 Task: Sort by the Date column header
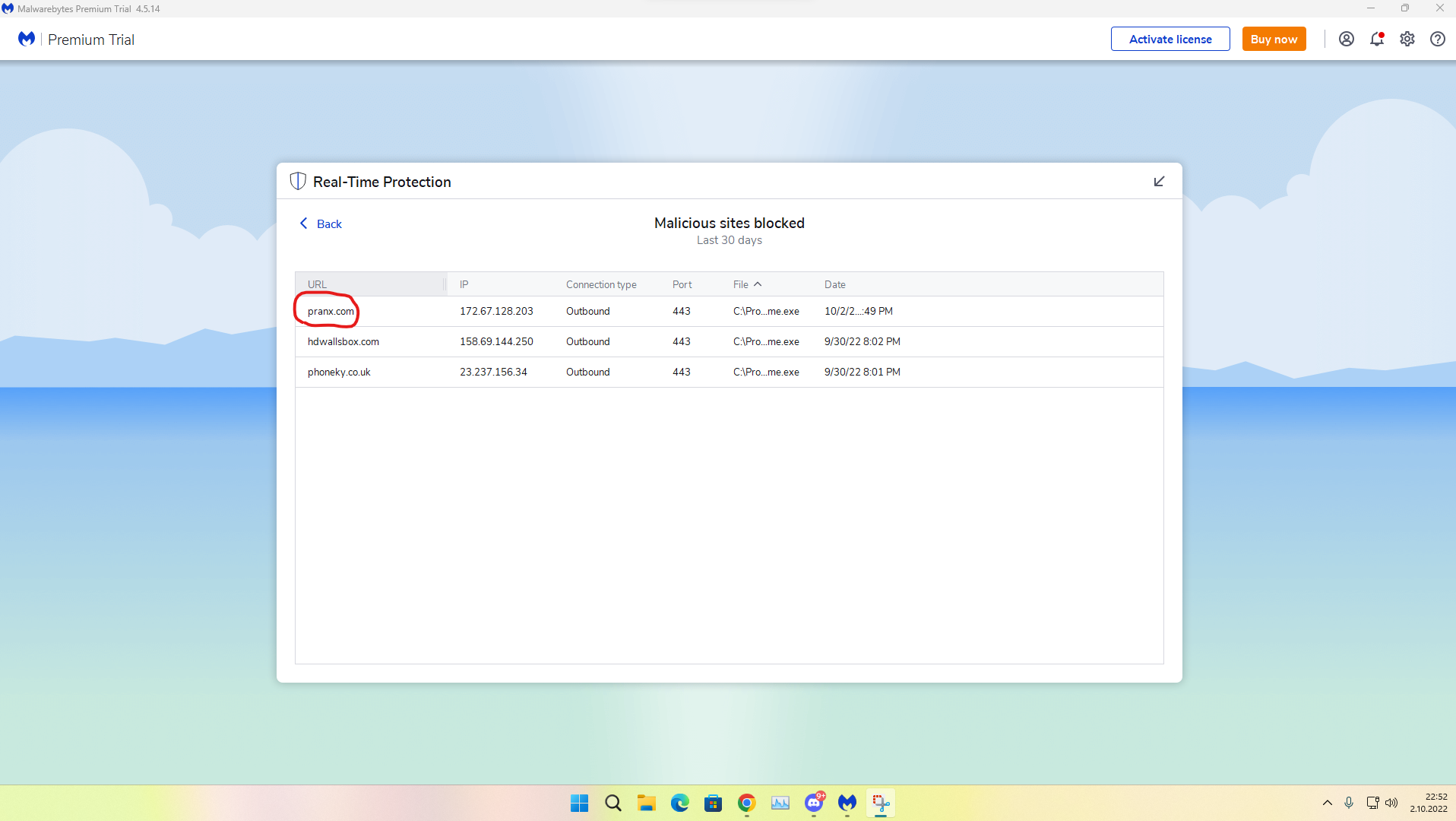tap(834, 284)
